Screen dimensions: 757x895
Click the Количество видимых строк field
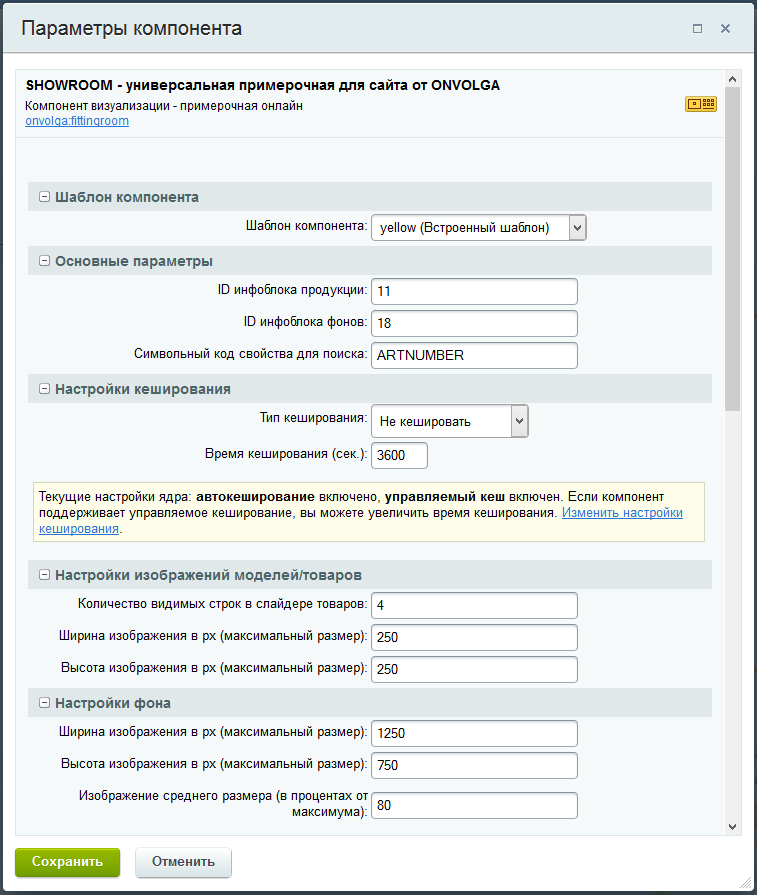click(474, 605)
